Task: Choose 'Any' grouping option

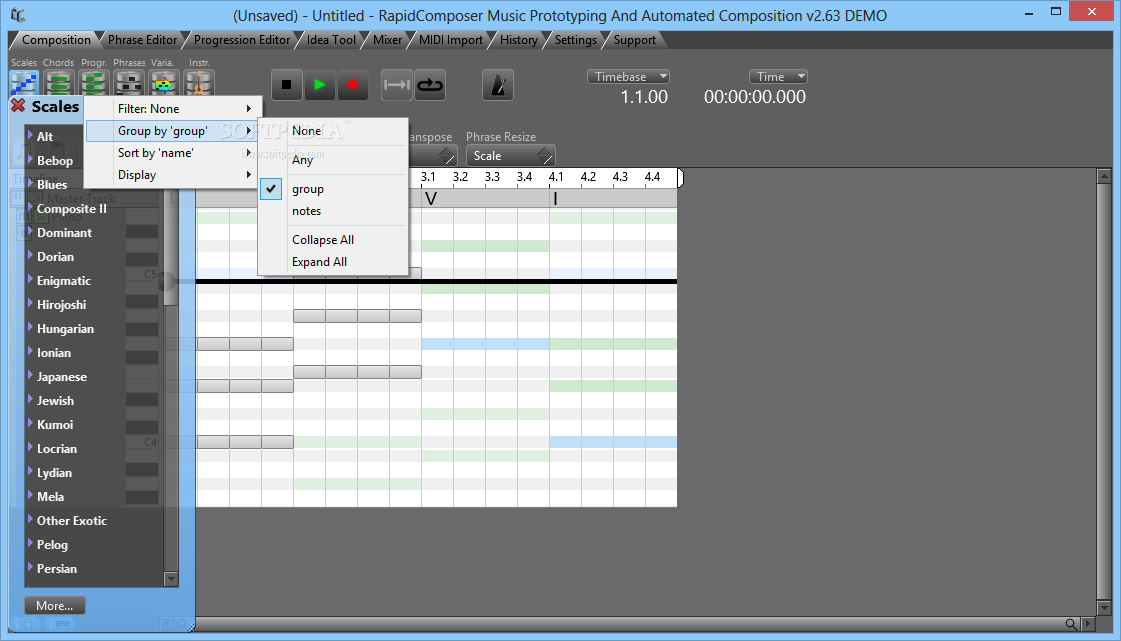Action: (333, 159)
